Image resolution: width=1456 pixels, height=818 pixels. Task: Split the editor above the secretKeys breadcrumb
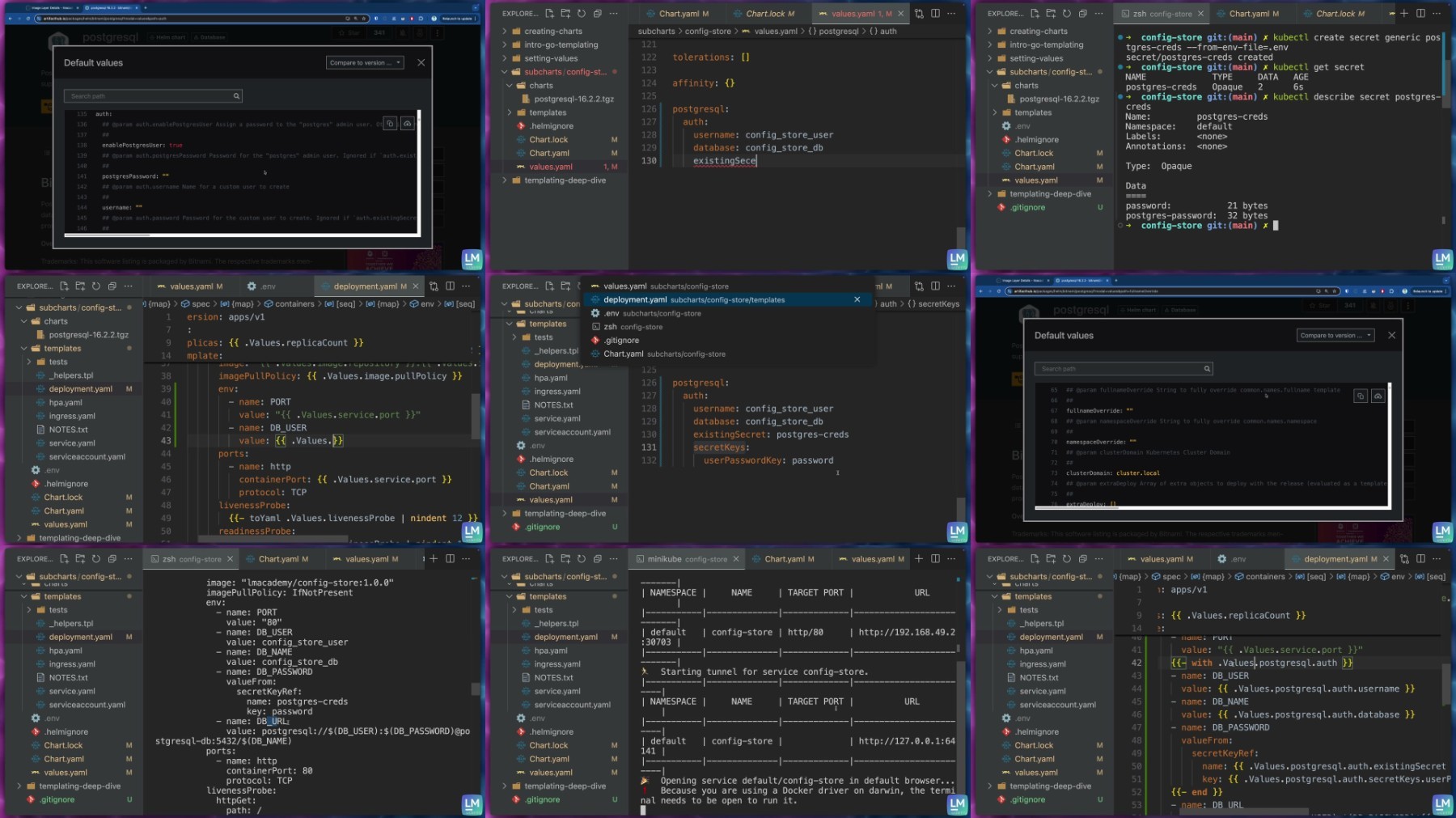tap(935, 286)
